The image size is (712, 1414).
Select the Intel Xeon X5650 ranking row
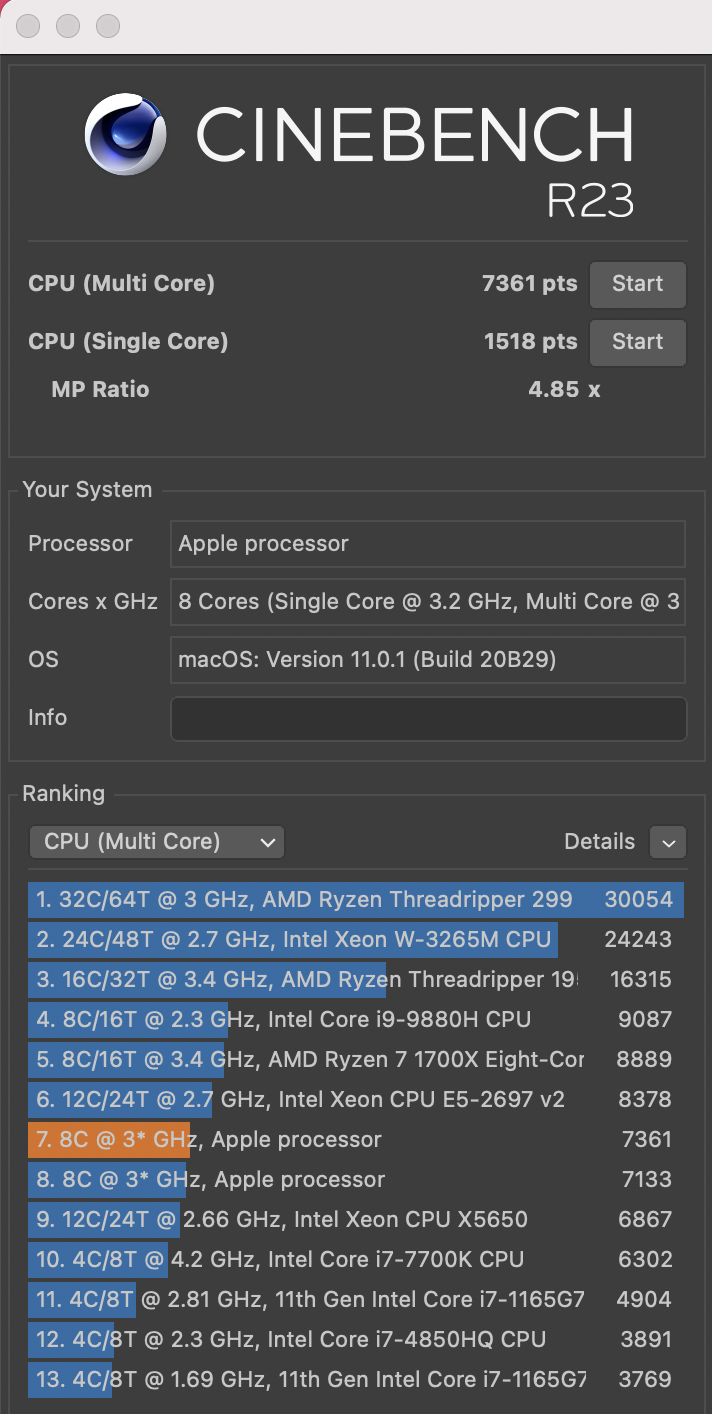(x=356, y=1219)
